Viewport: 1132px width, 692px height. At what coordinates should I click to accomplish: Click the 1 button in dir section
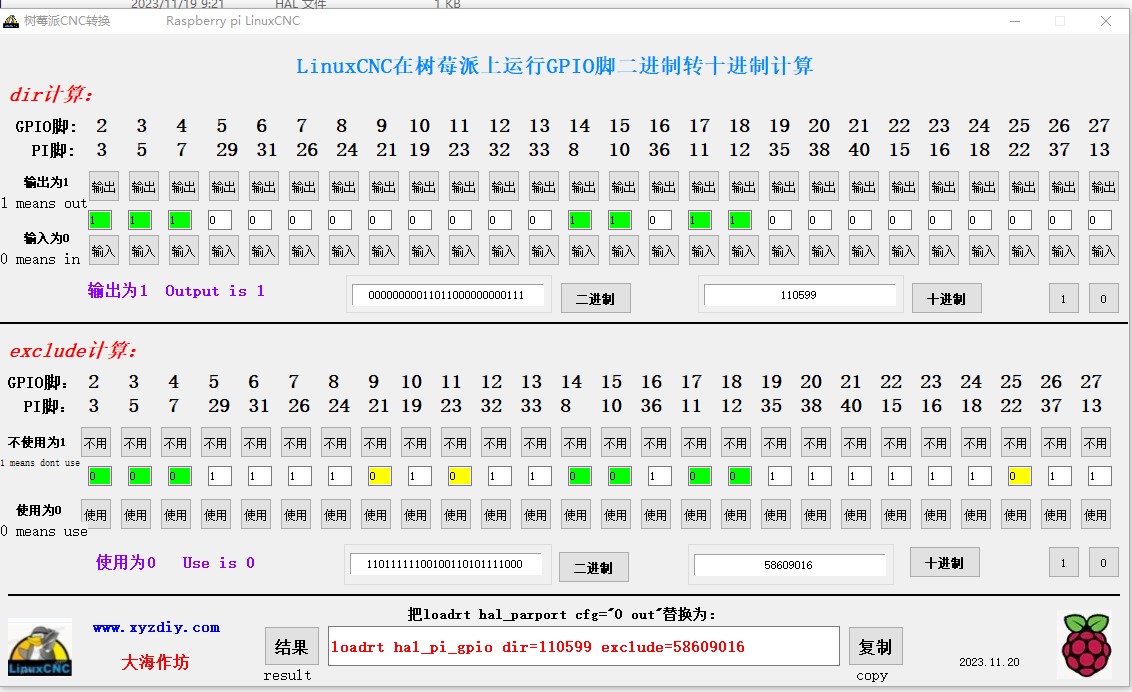[1063, 299]
